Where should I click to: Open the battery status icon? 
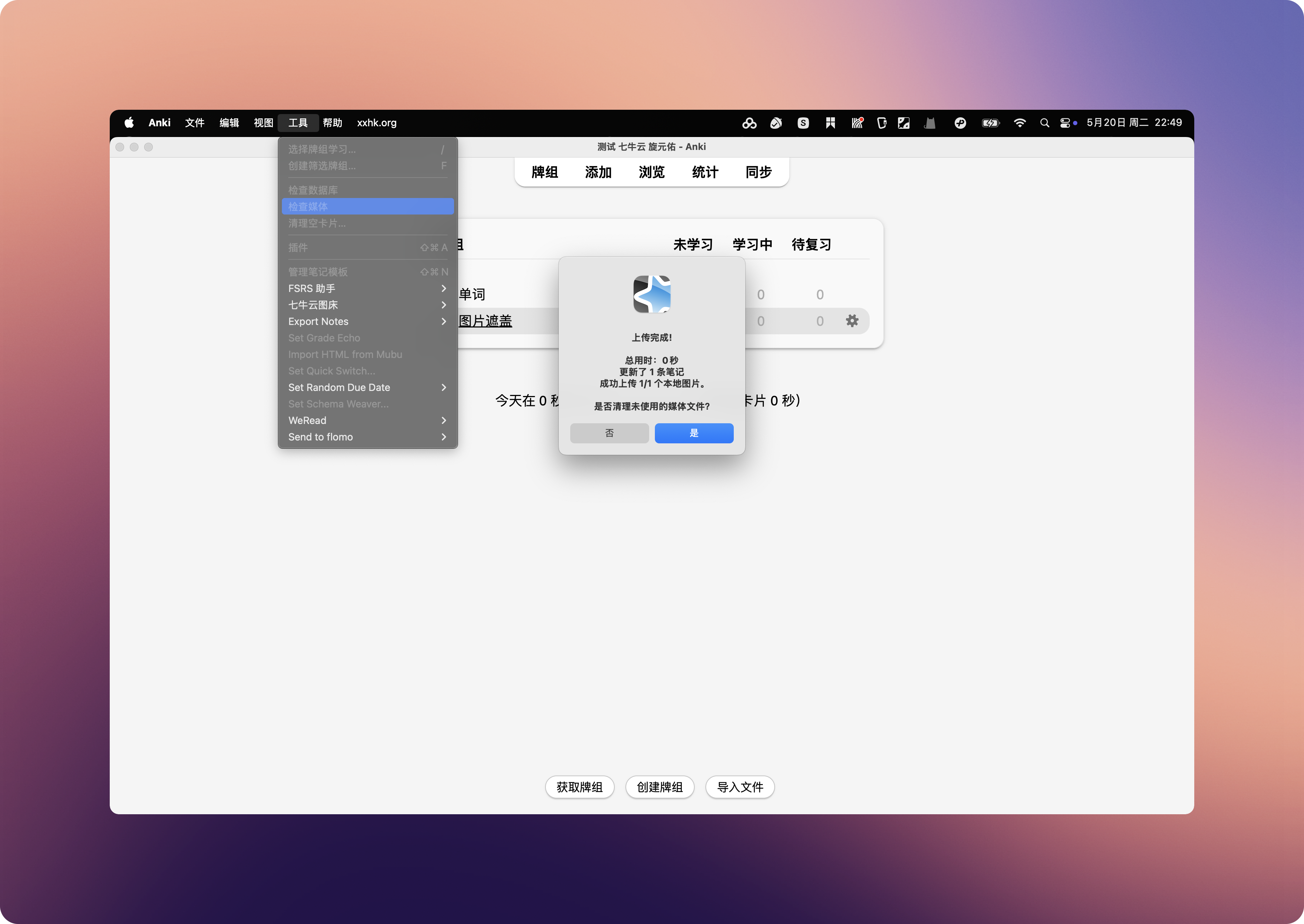(991, 123)
